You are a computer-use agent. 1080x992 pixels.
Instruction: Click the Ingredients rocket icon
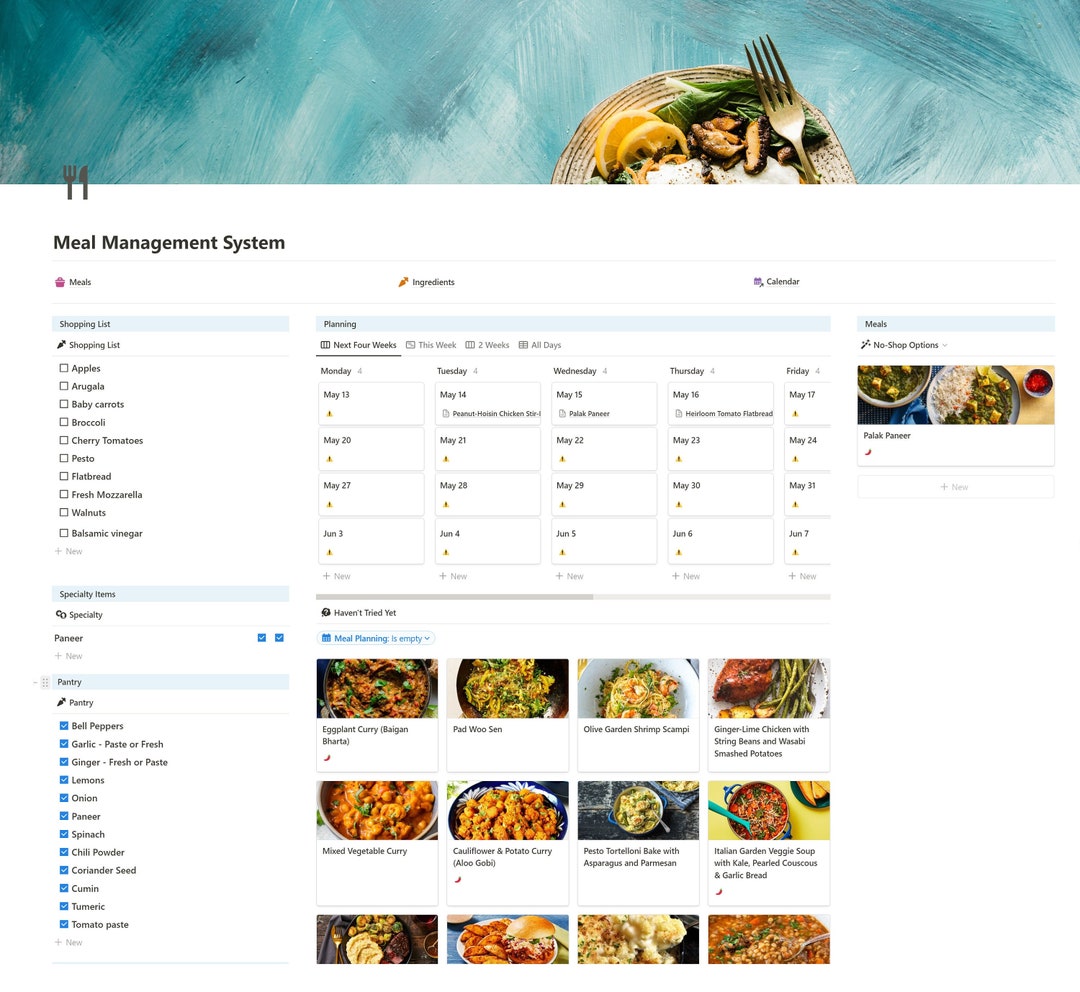(x=404, y=282)
